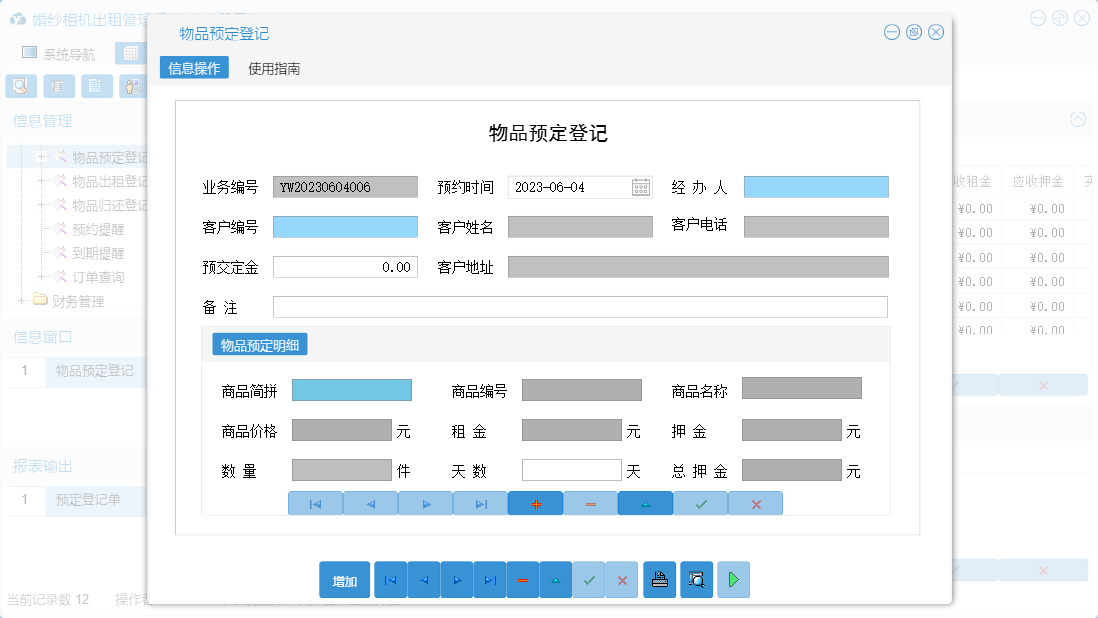Jump to first record using navigation icon
The height and width of the screenshot is (618, 1098).
coord(390,579)
